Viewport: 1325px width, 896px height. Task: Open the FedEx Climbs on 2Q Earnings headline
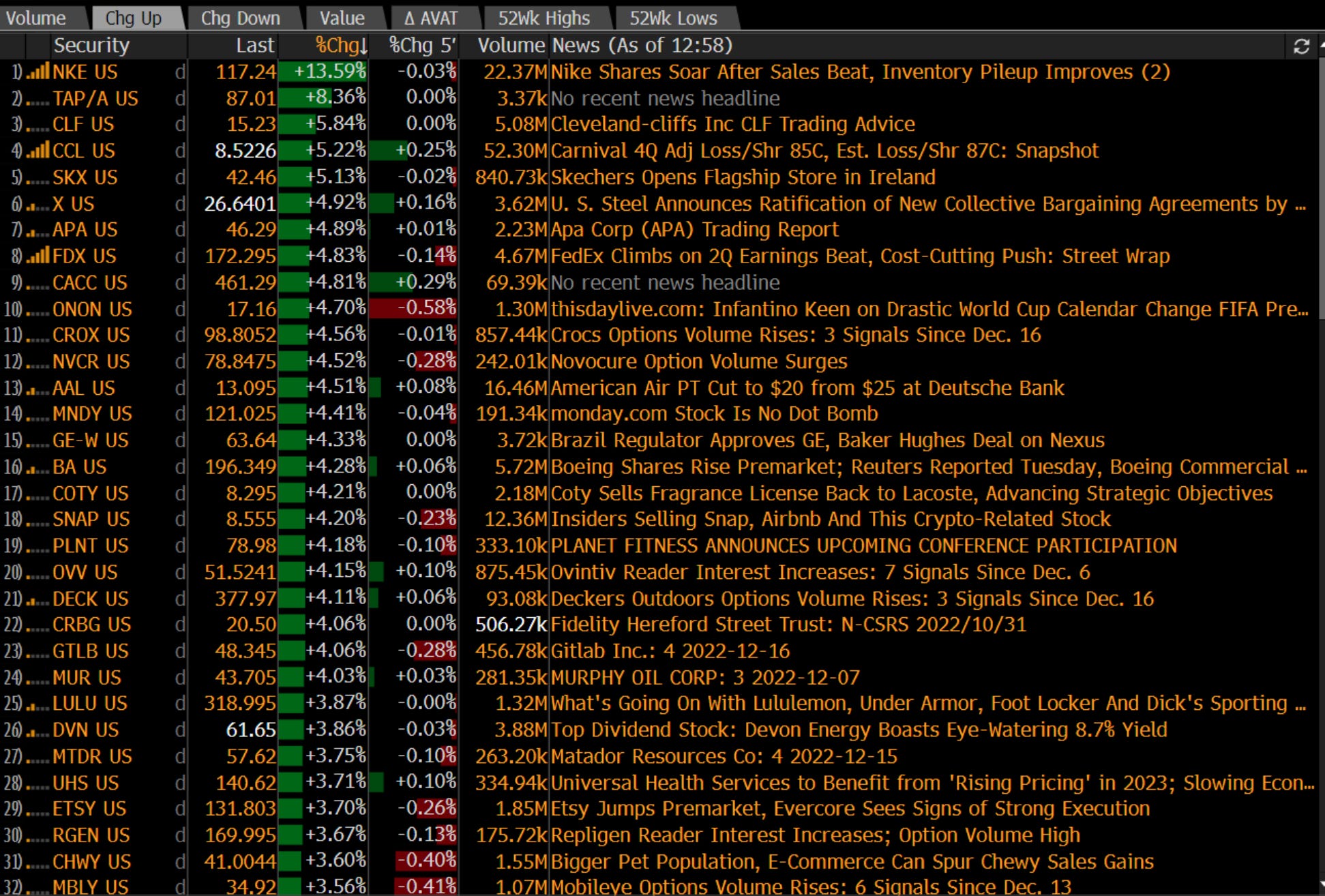[860, 256]
